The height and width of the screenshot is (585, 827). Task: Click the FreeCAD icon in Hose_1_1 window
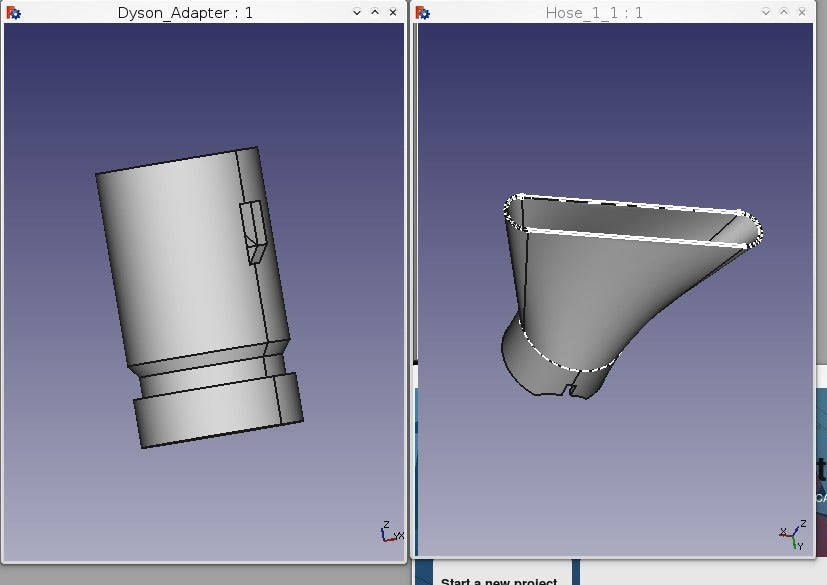coord(423,13)
